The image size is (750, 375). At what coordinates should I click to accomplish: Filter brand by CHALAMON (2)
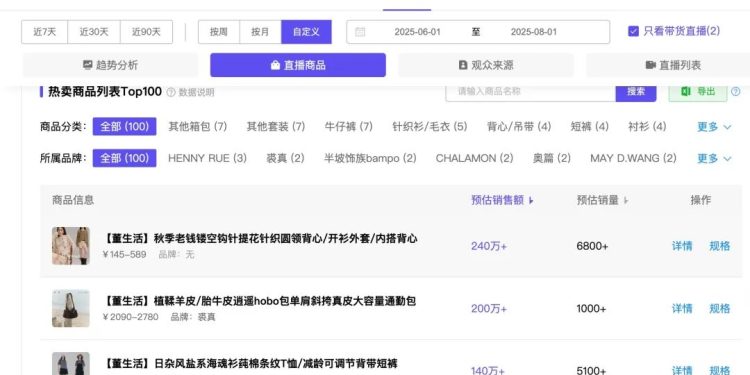point(474,158)
